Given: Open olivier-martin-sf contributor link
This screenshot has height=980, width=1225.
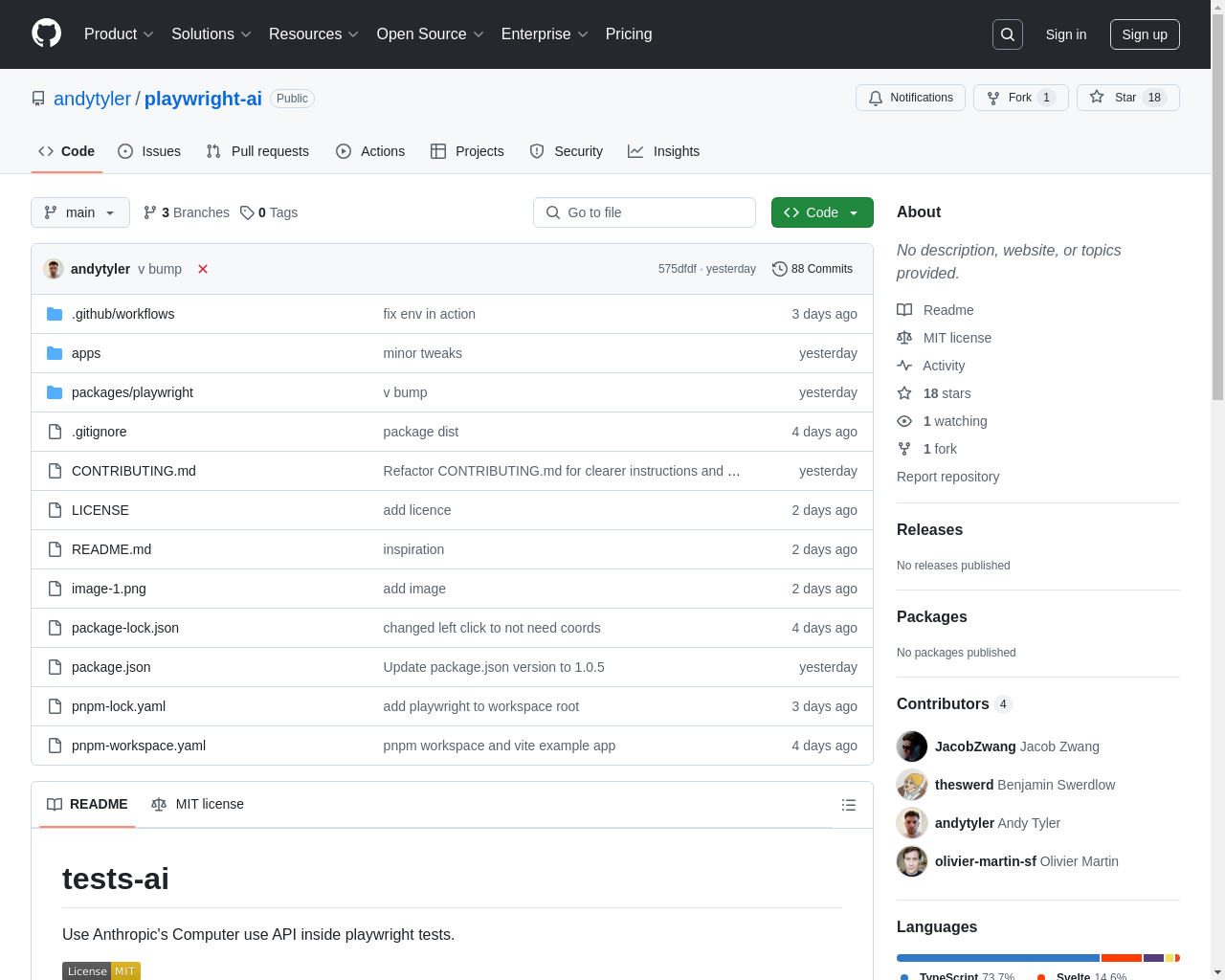Looking at the screenshot, I should [986, 861].
